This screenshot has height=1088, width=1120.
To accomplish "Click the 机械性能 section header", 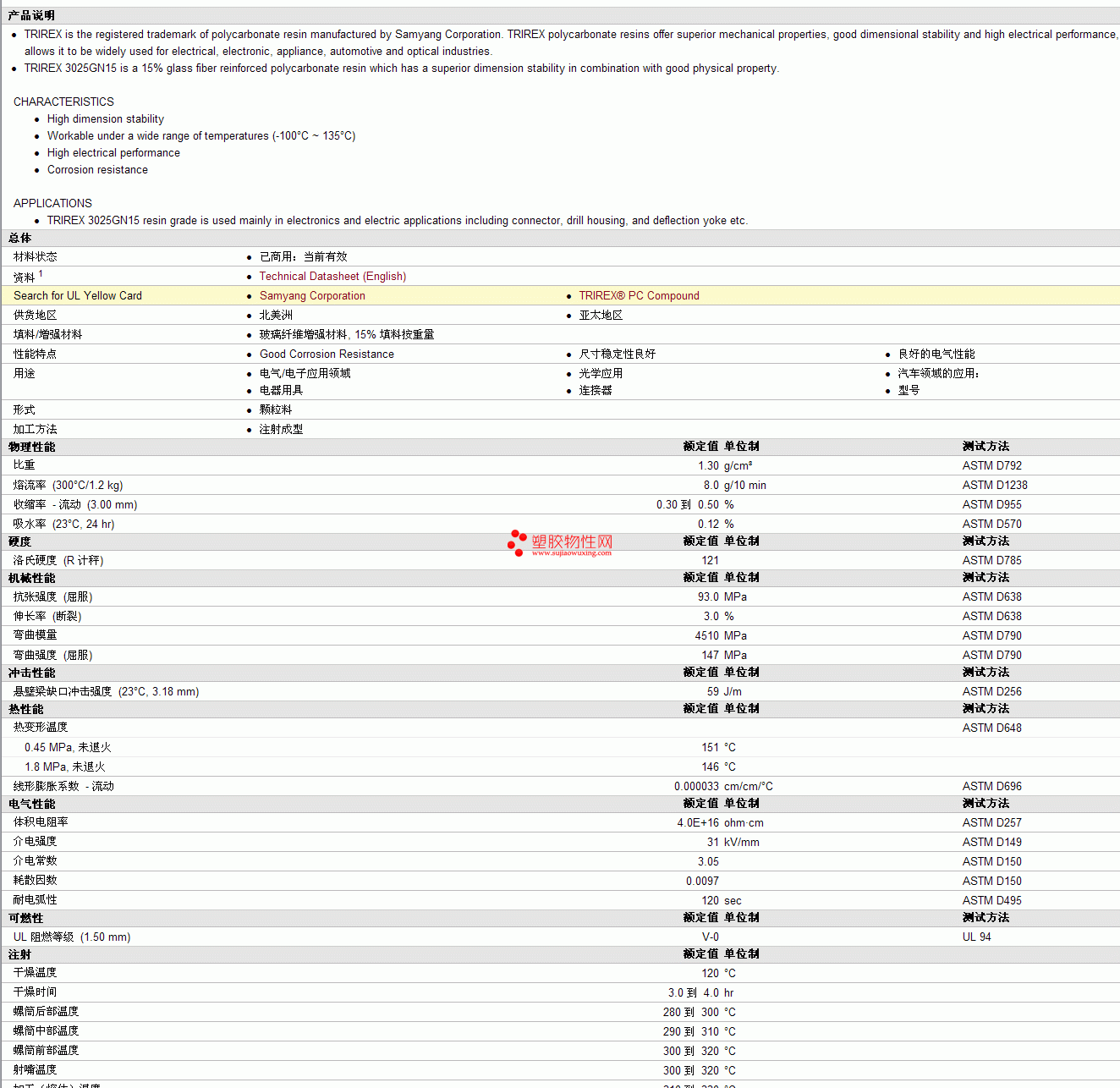I will (31, 579).
